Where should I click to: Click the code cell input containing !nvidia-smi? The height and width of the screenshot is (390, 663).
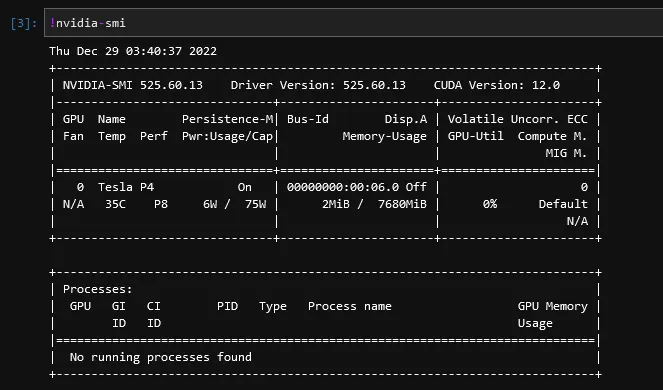point(353,23)
